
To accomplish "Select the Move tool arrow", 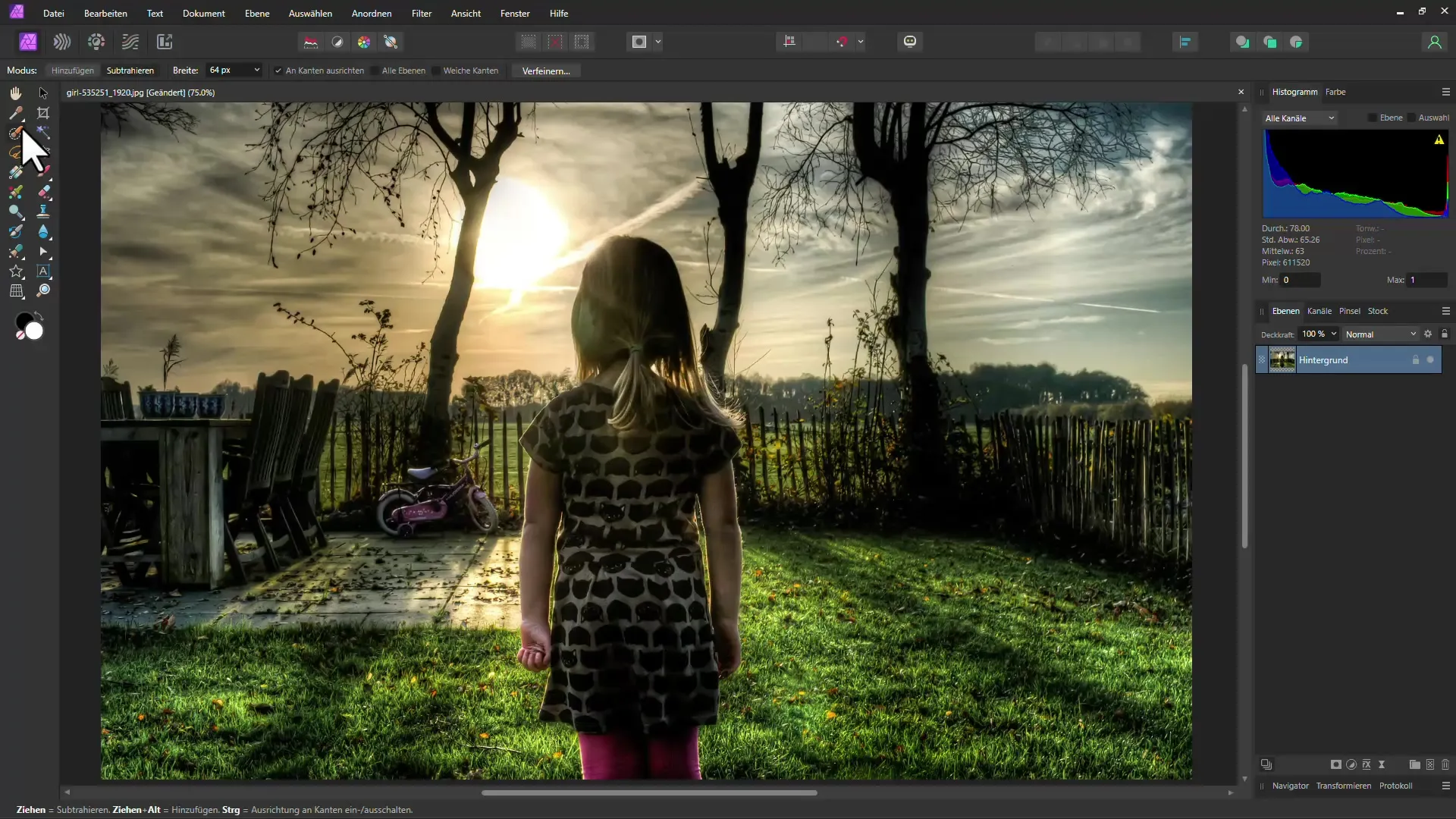I will [x=43, y=93].
